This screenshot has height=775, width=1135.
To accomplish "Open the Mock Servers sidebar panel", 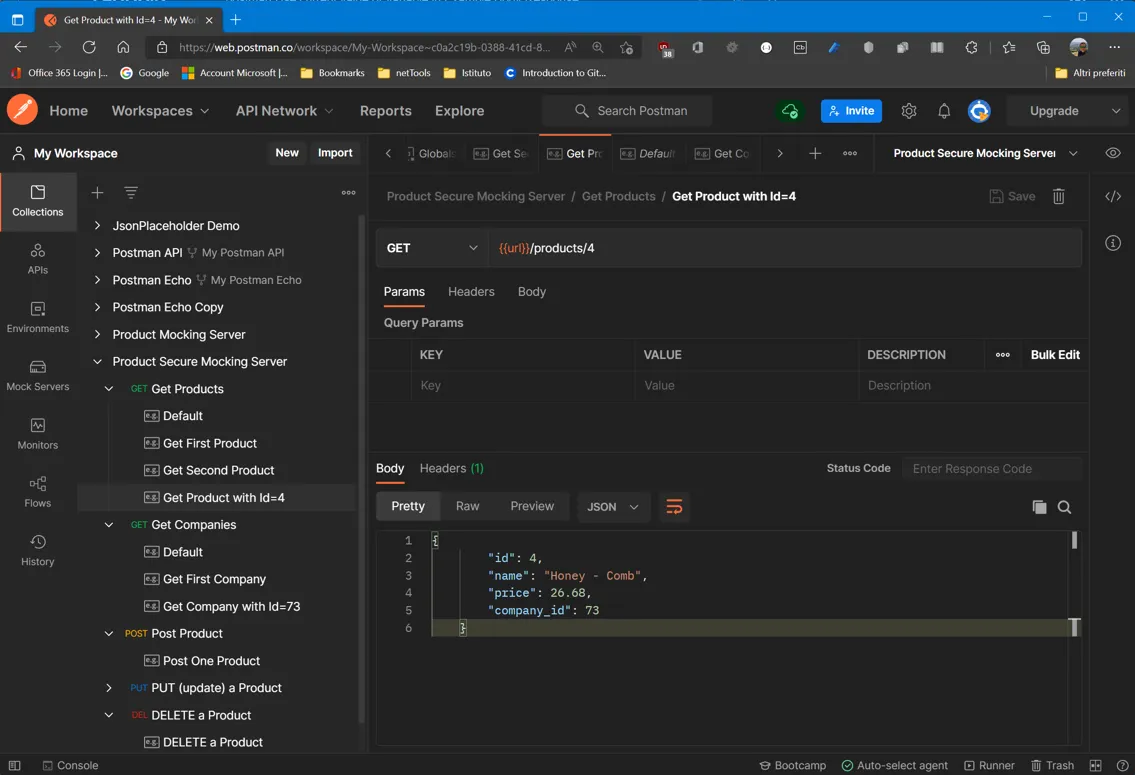I will click(38, 376).
